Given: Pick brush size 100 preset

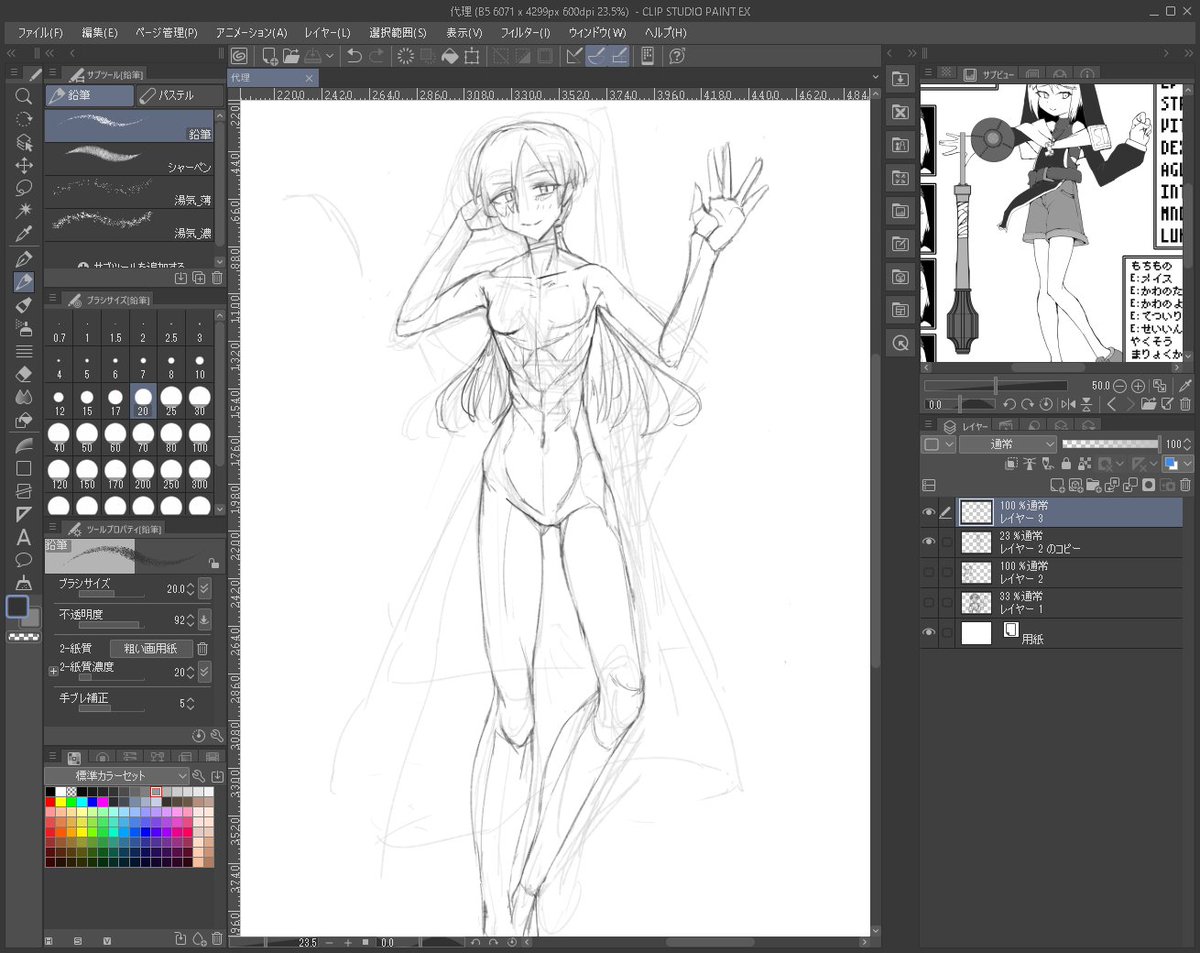Looking at the screenshot, I should click(x=200, y=439).
